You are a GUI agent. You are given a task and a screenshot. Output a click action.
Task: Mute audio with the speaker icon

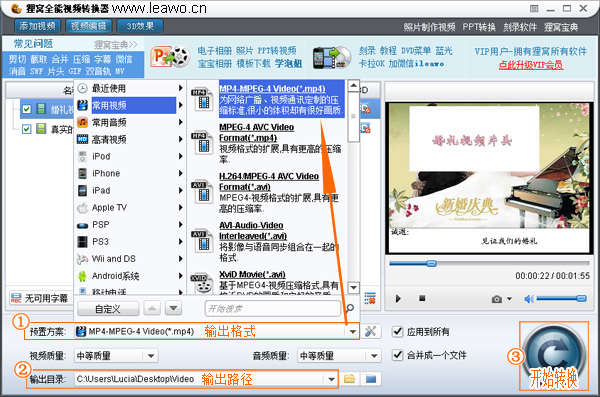pyautogui.click(x=529, y=299)
